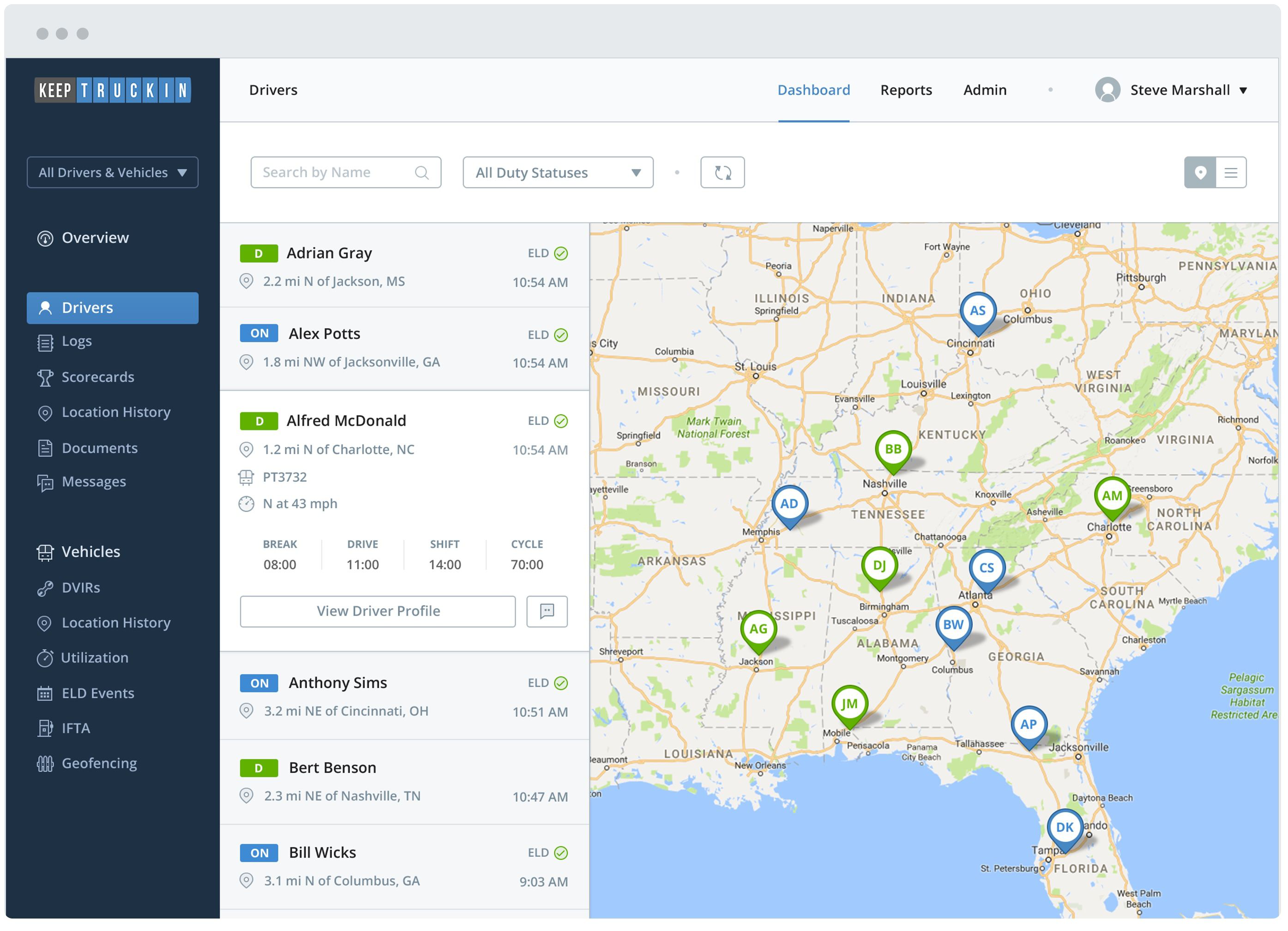Viewport: 1288px width, 931px height.
Task: Click the Search by Name field
Action: (335, 172)
